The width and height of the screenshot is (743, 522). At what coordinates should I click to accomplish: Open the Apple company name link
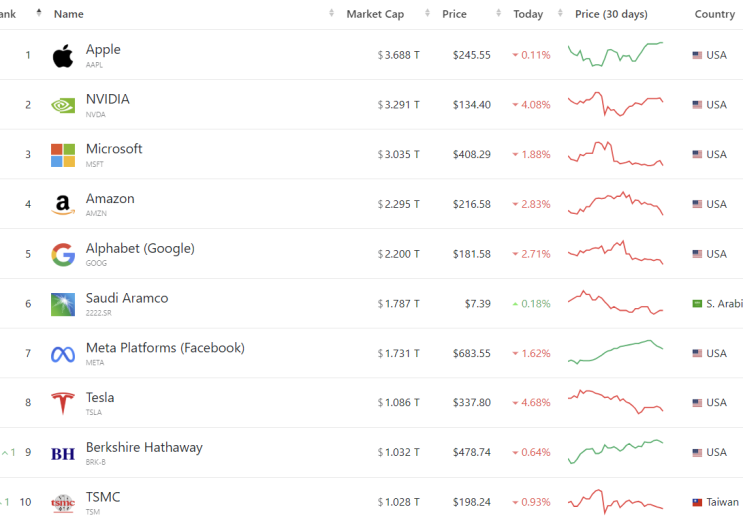coord(103,49)
